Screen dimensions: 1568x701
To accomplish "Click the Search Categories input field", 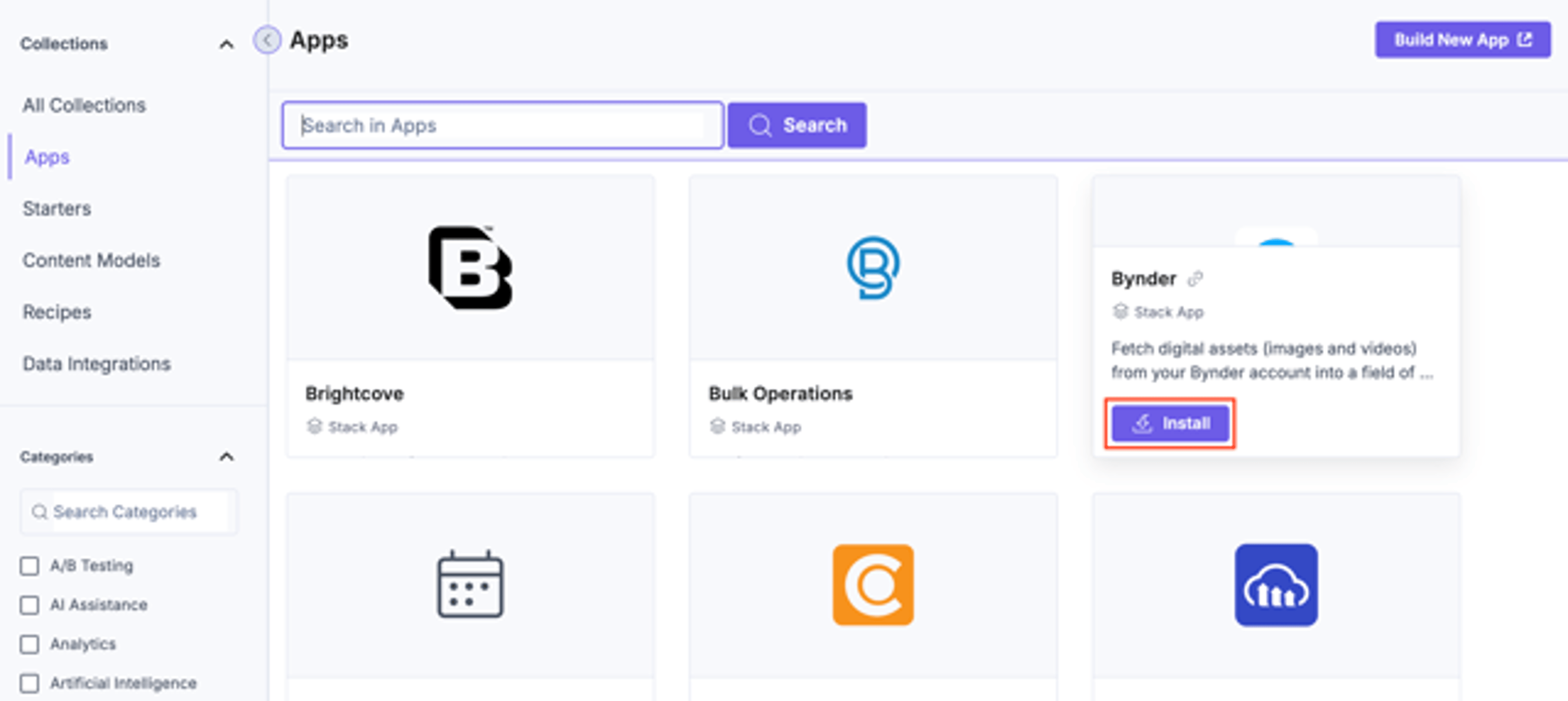I will (x=129, y=512).
